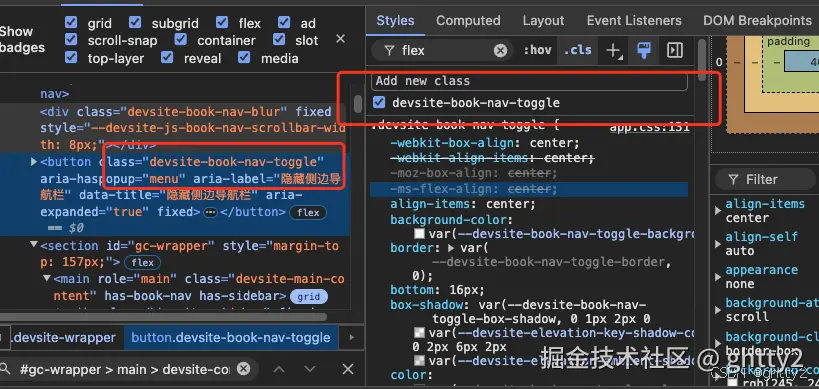Click the -webkit-box-align declaration
Screen dimensions: 819x389
click(485, 143)
